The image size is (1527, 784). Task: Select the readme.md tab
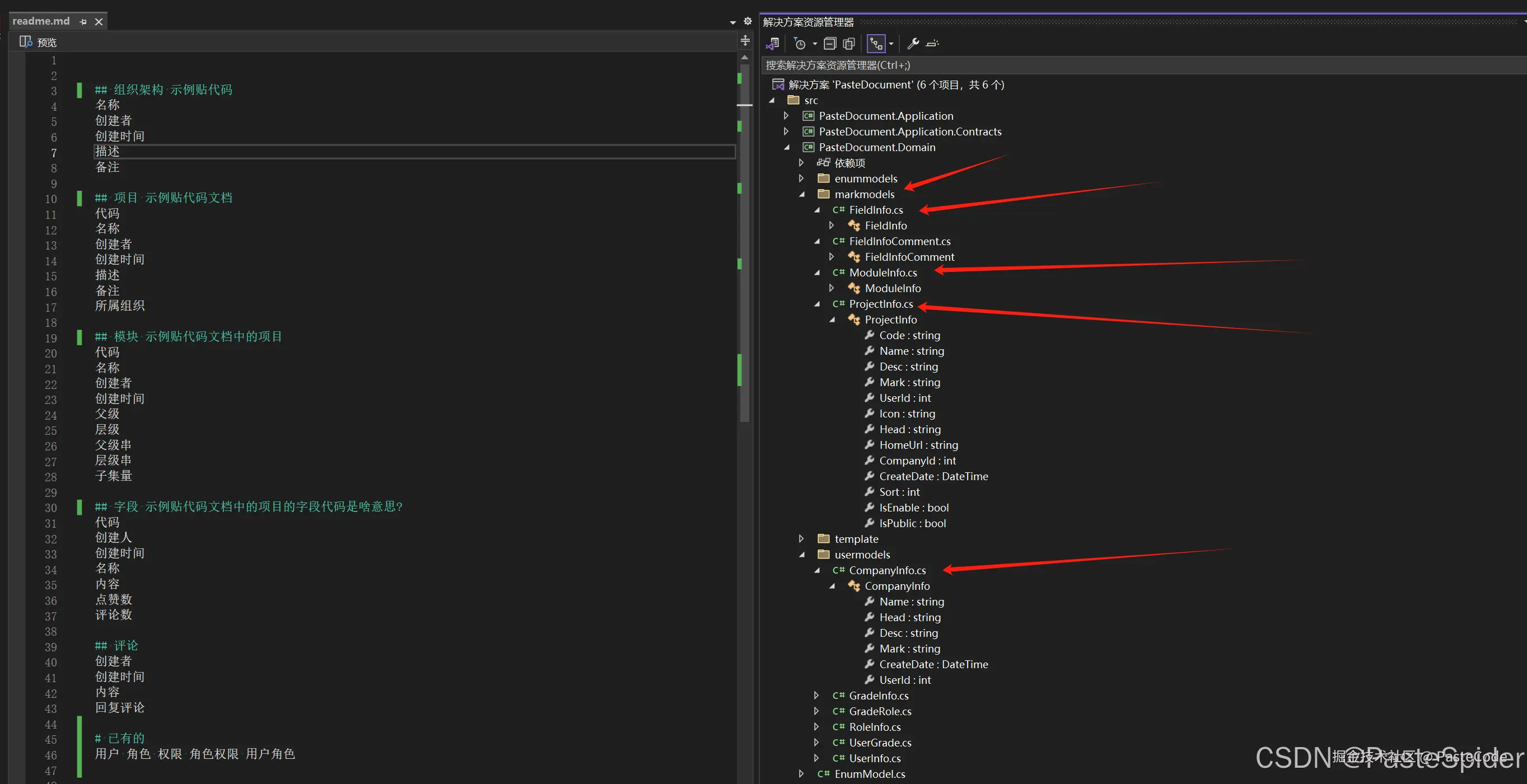coord(41,21)
